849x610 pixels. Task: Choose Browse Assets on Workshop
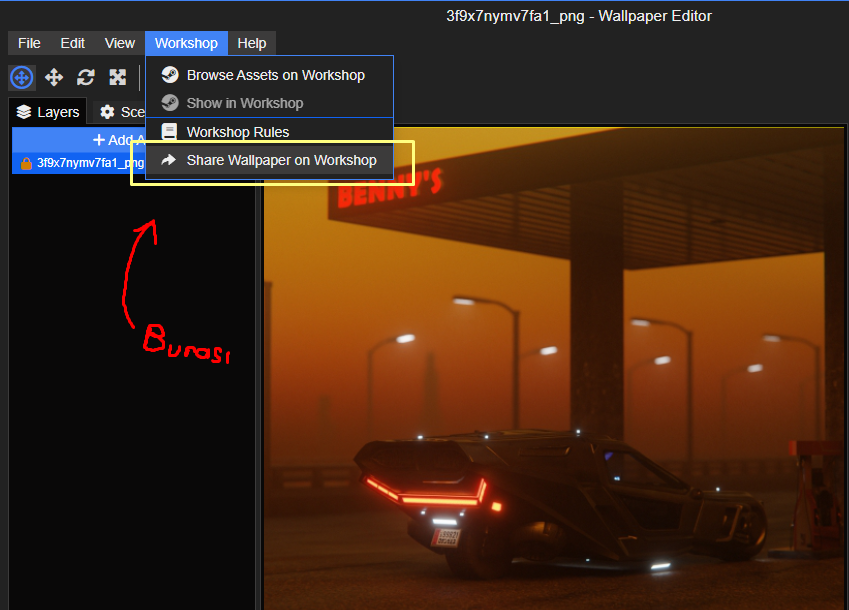tap(270, 75)
